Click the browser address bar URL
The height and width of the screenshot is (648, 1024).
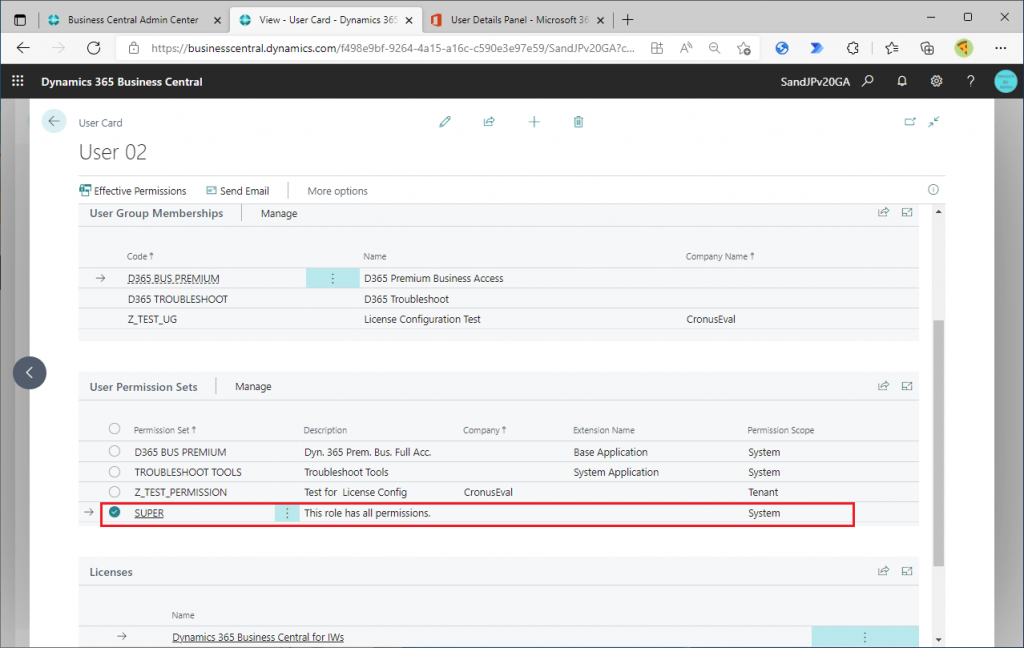pyautogui.click(x=392, y=48)
